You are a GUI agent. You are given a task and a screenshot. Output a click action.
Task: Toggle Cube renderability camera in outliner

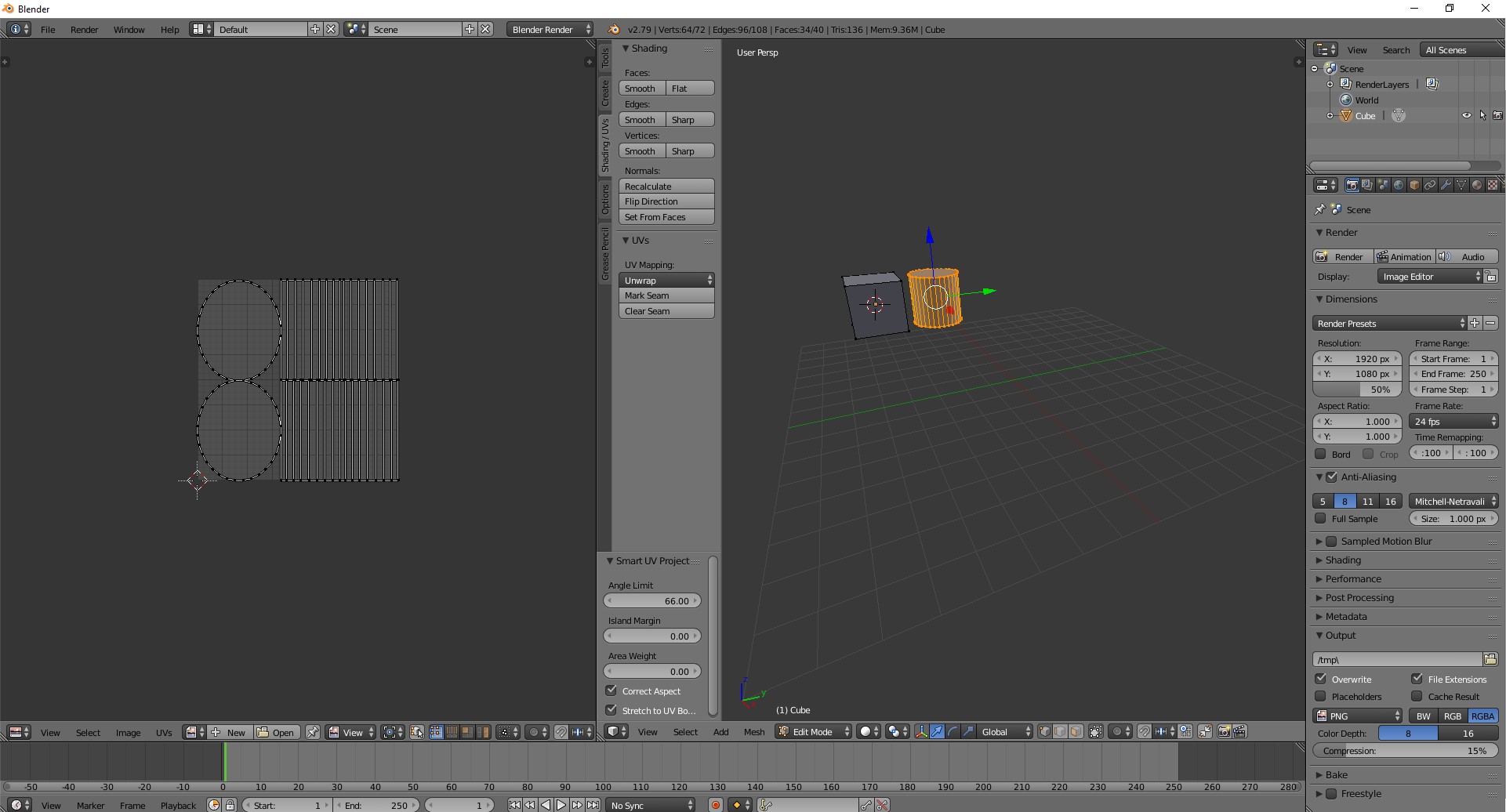[1497, 115]
